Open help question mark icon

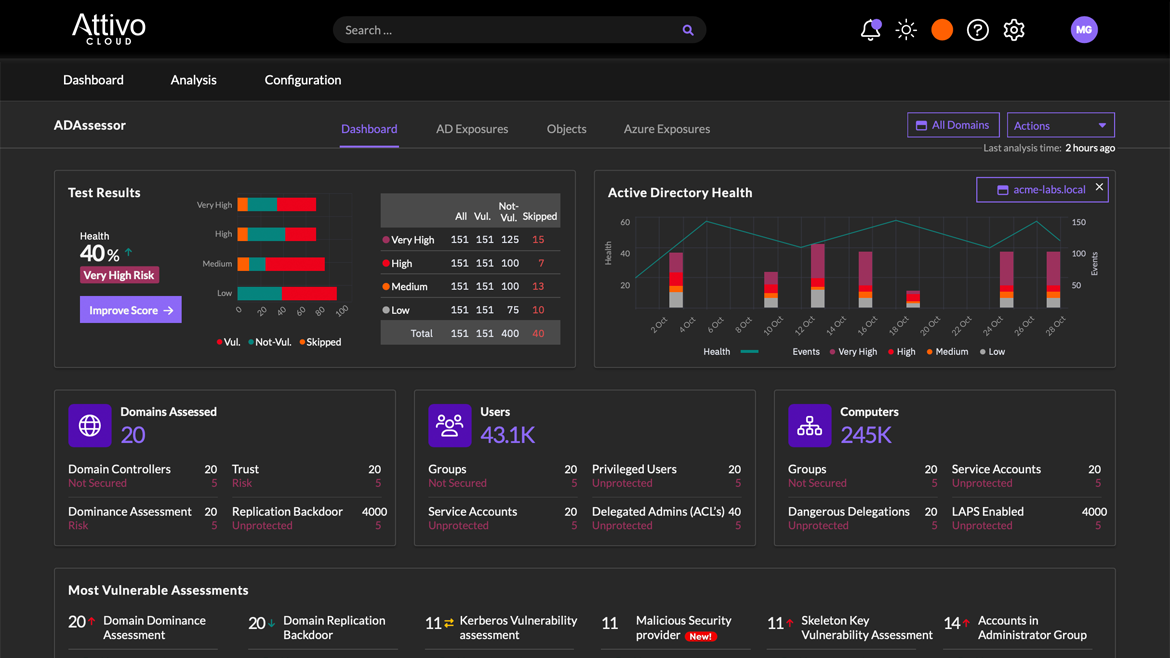tap(978, 30)
